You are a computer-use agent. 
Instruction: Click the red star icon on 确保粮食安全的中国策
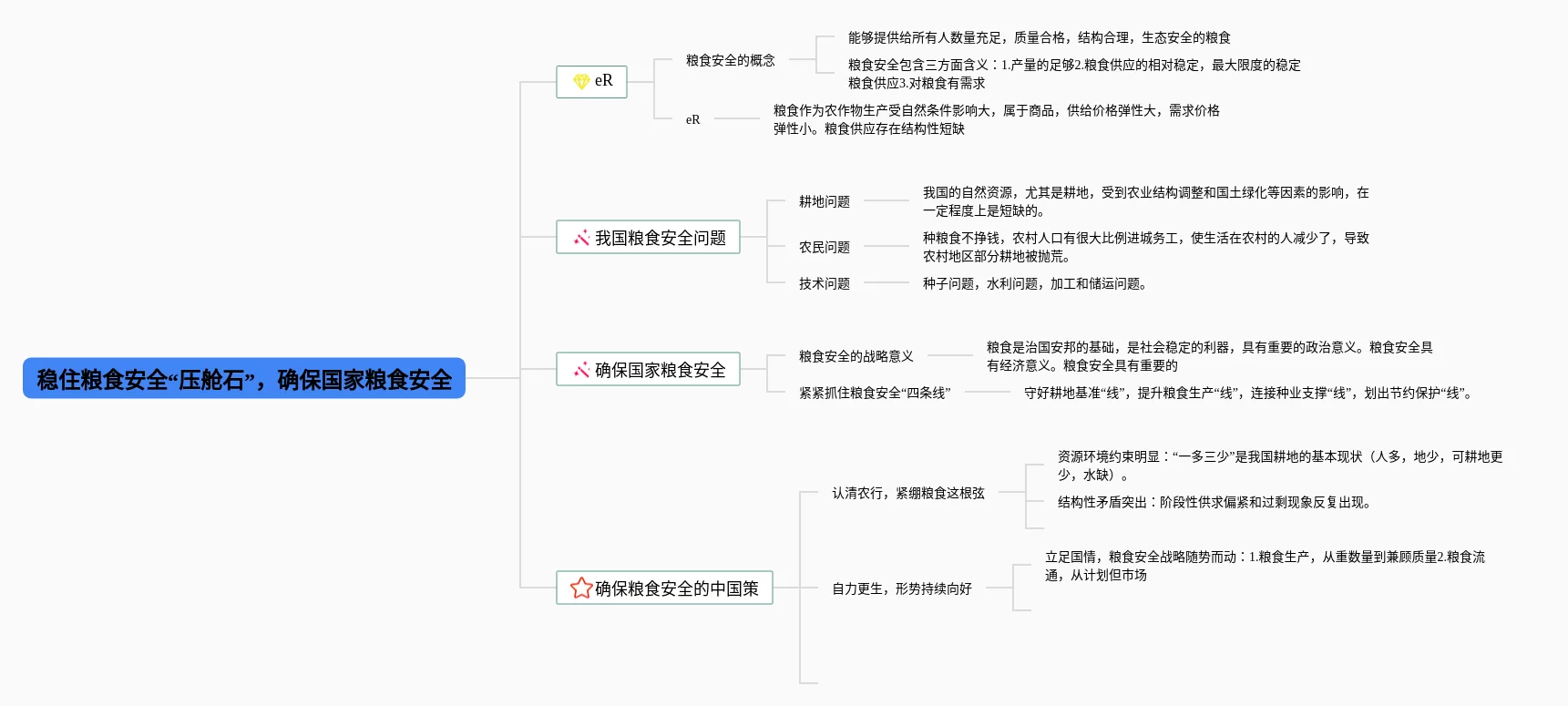point(580,588)
